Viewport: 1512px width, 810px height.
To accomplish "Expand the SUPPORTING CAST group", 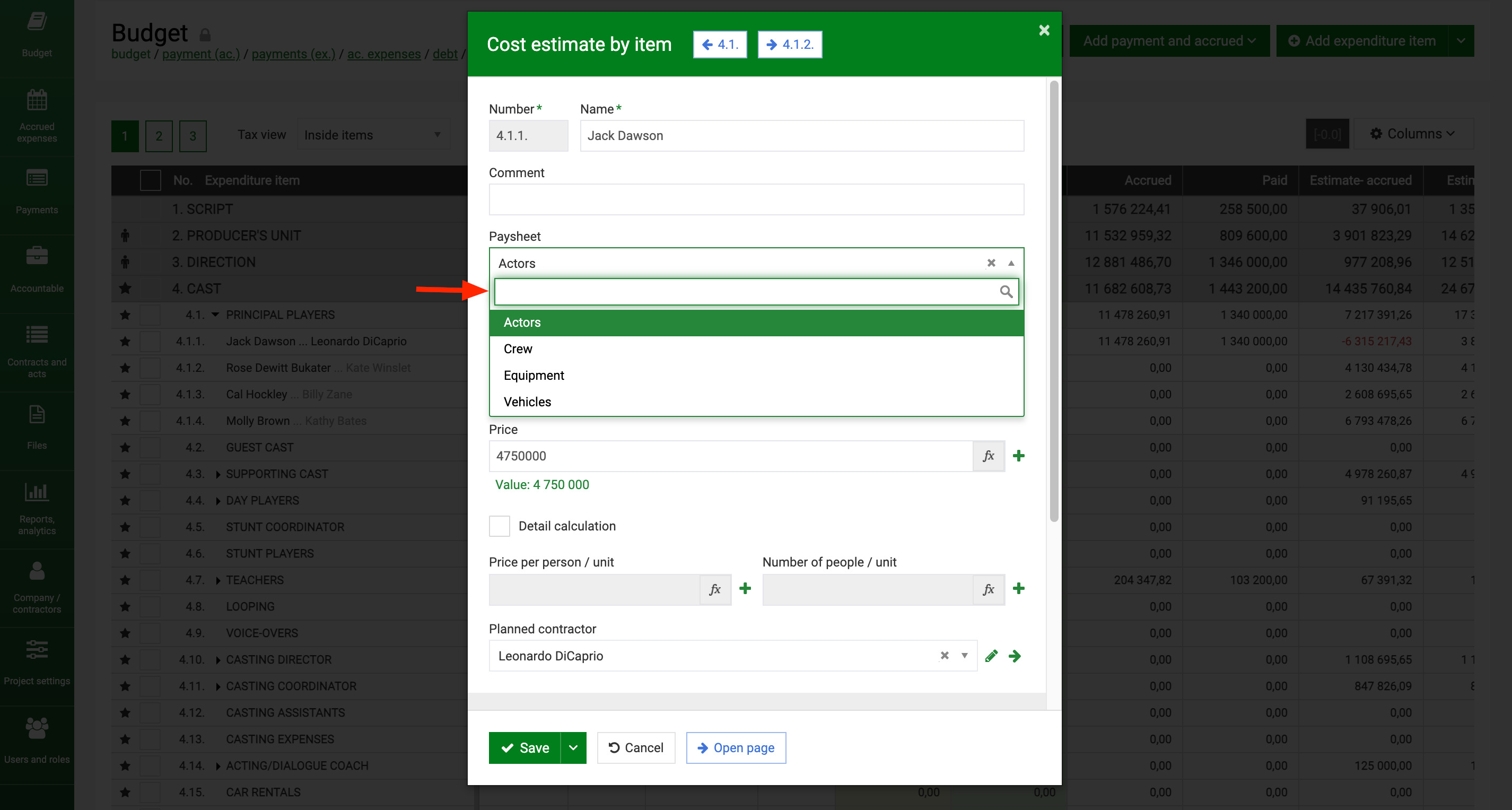I will point(218,474).
